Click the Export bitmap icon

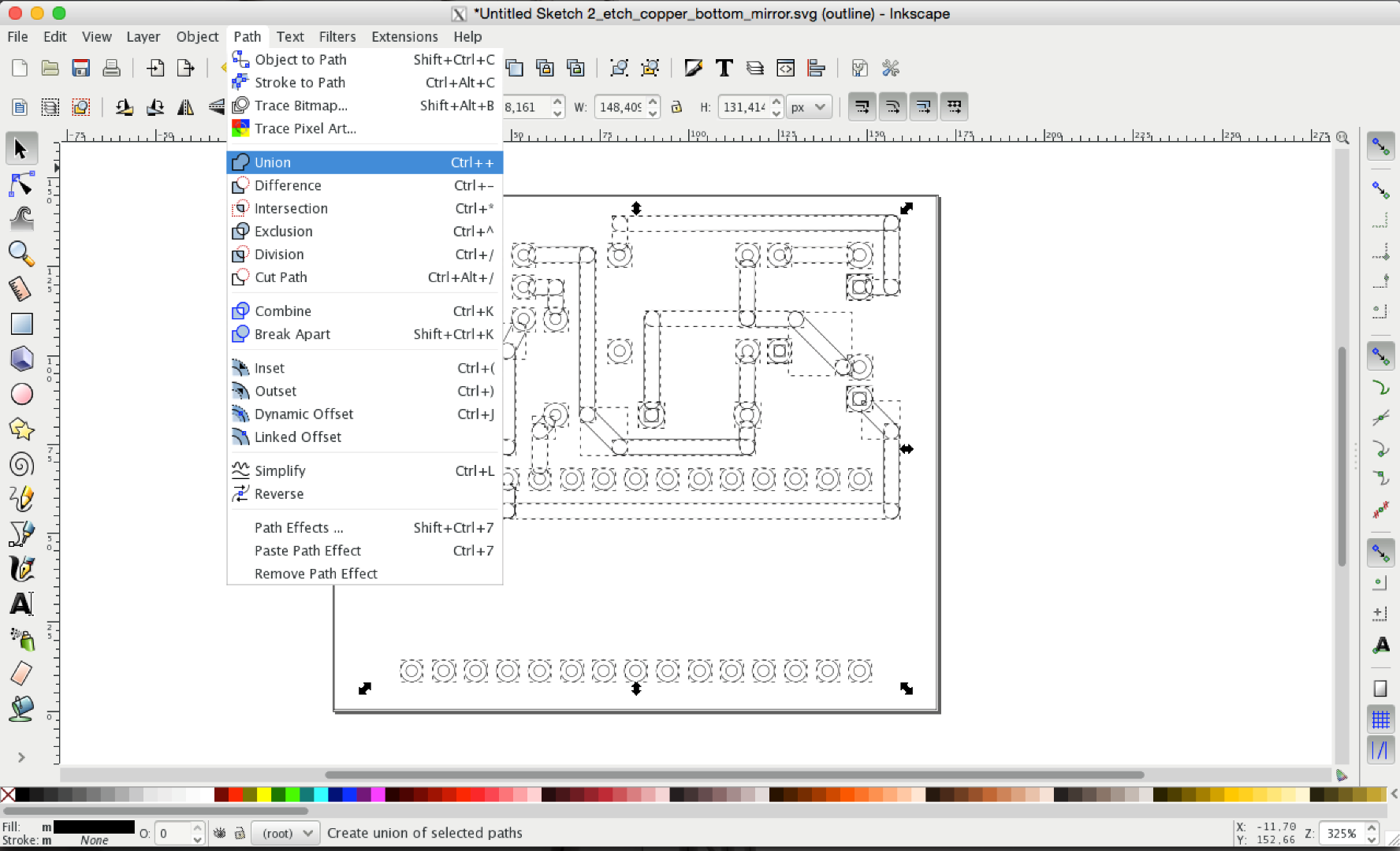pos(186,69)
